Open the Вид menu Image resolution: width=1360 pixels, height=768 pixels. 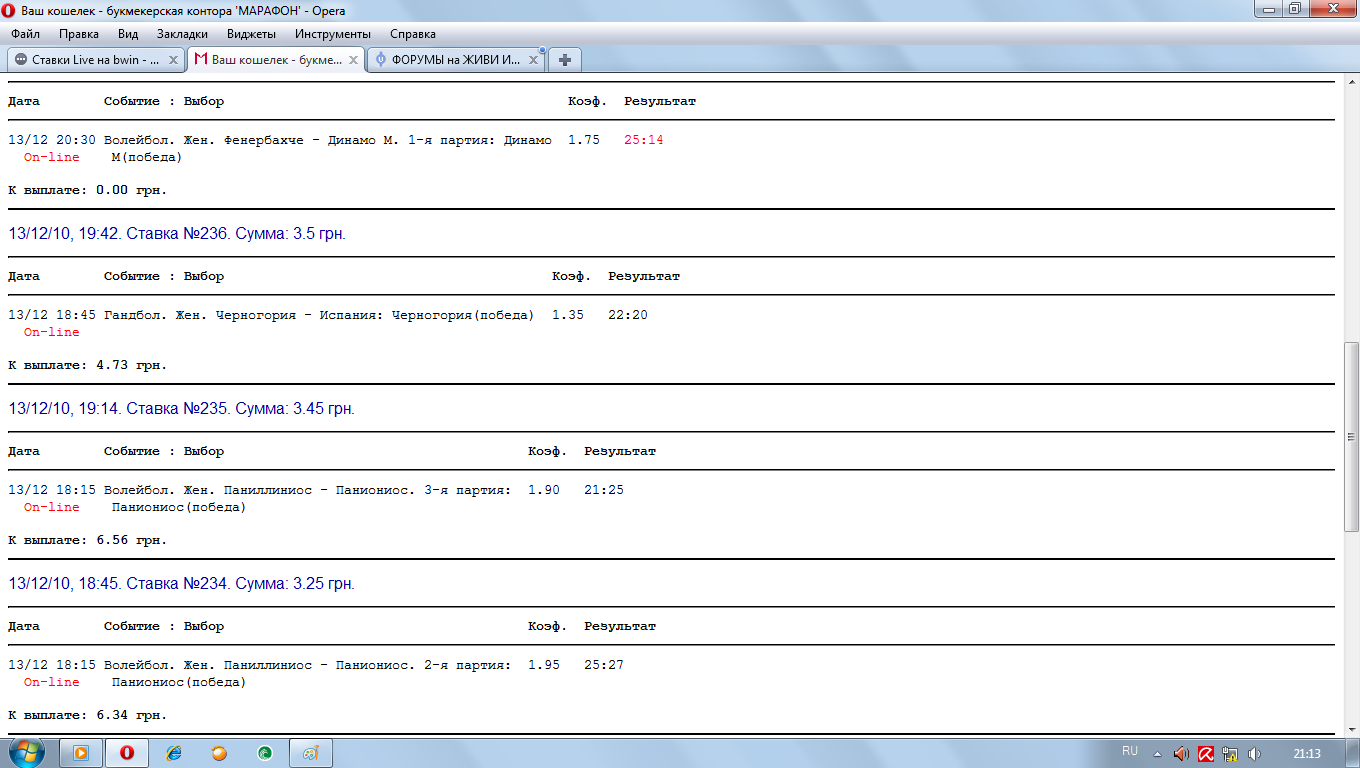(128, 34)
